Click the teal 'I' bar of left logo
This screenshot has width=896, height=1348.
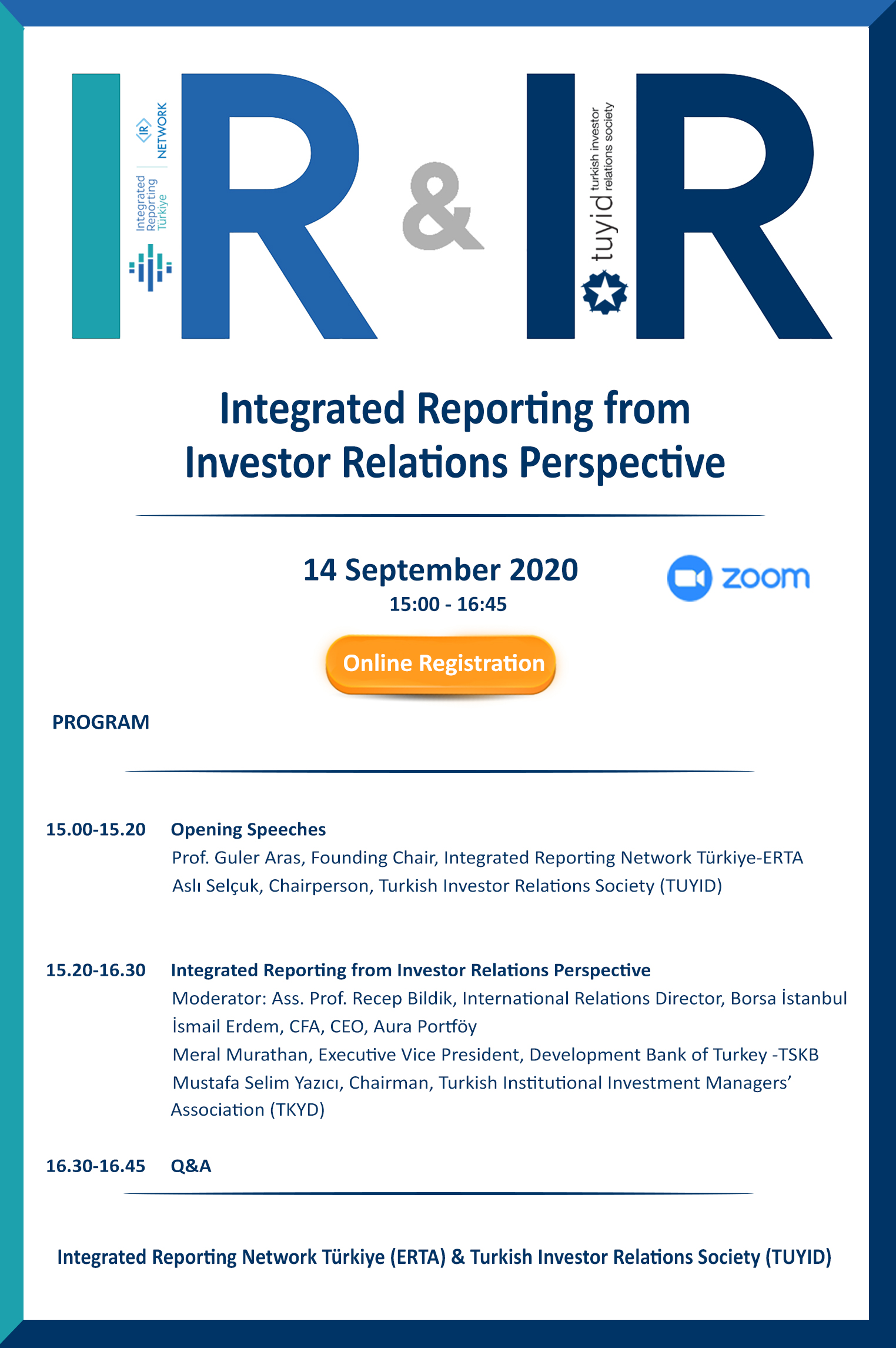click(x=96, y=206)
